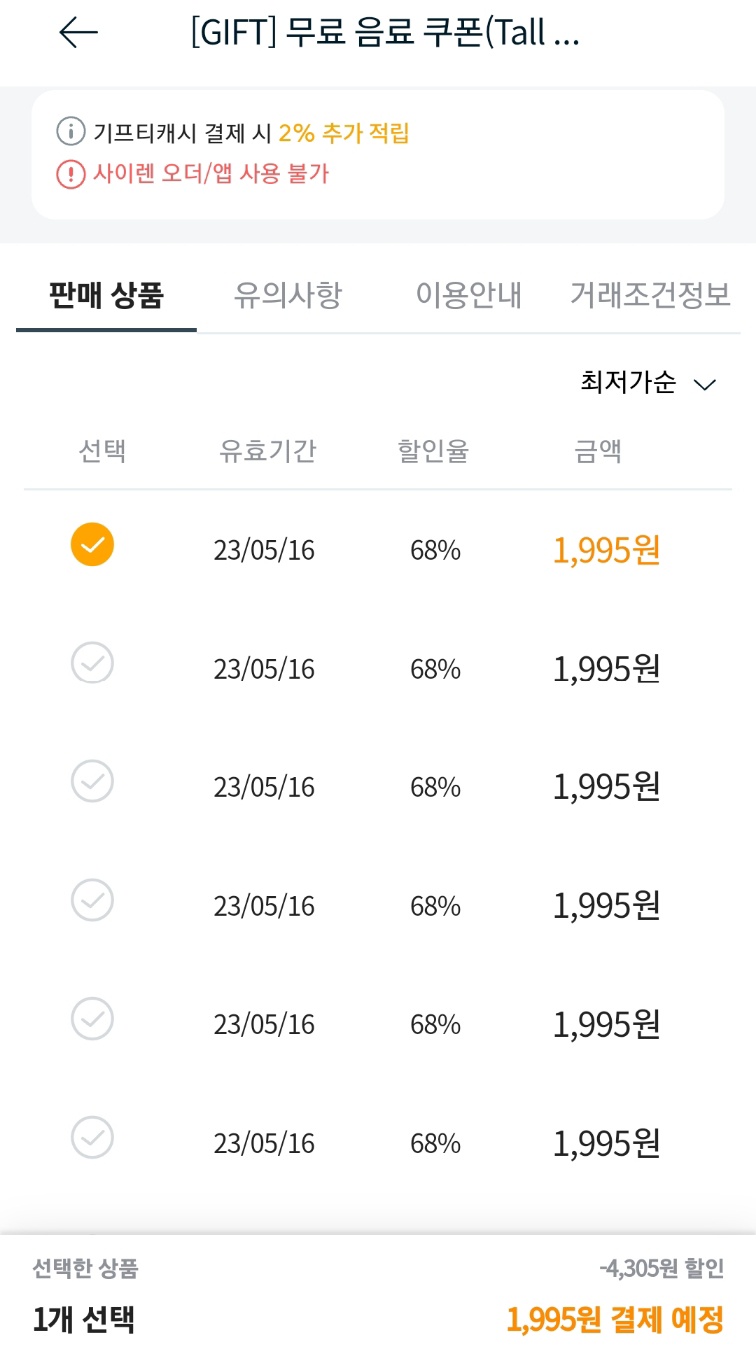Uncheck the selected orange checkmark in first row
The width and height of the screenshot is (756, 1363).
pyautogui.click(x=92, y=545)
